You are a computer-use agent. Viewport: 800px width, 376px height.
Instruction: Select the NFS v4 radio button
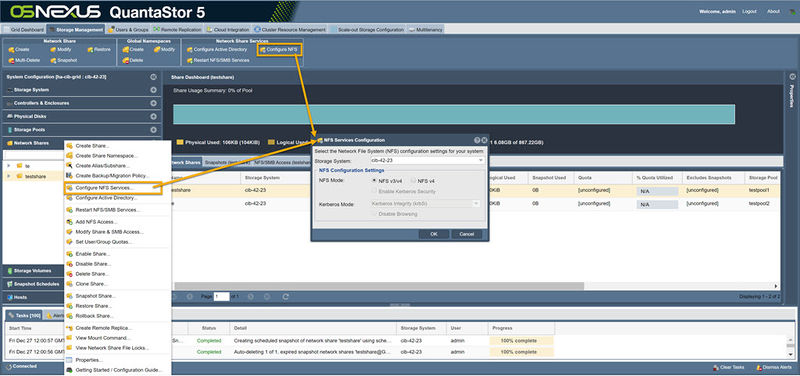[x=413, y=181]
